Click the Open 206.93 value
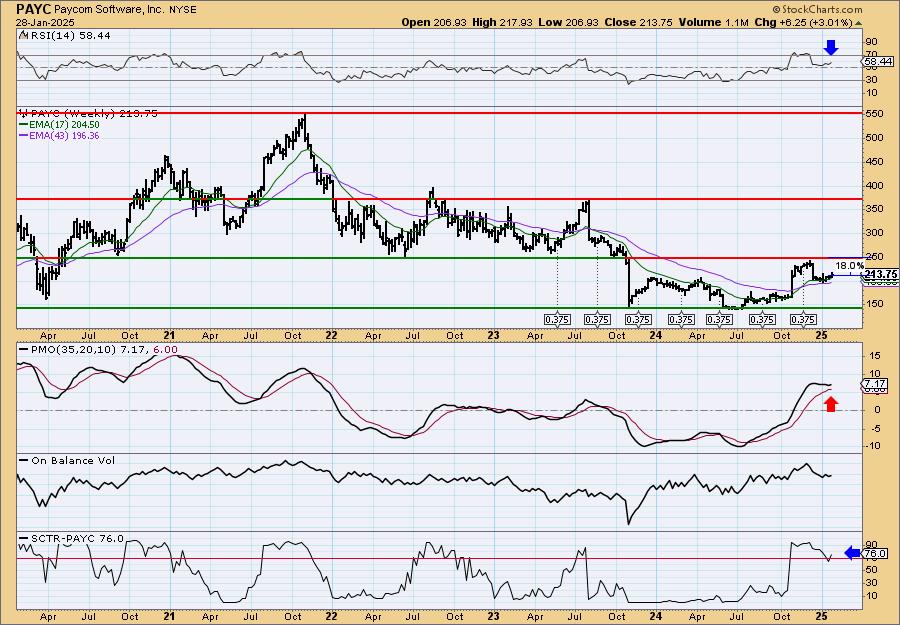This screenshot has height=625, width=900. click(435, 22)
